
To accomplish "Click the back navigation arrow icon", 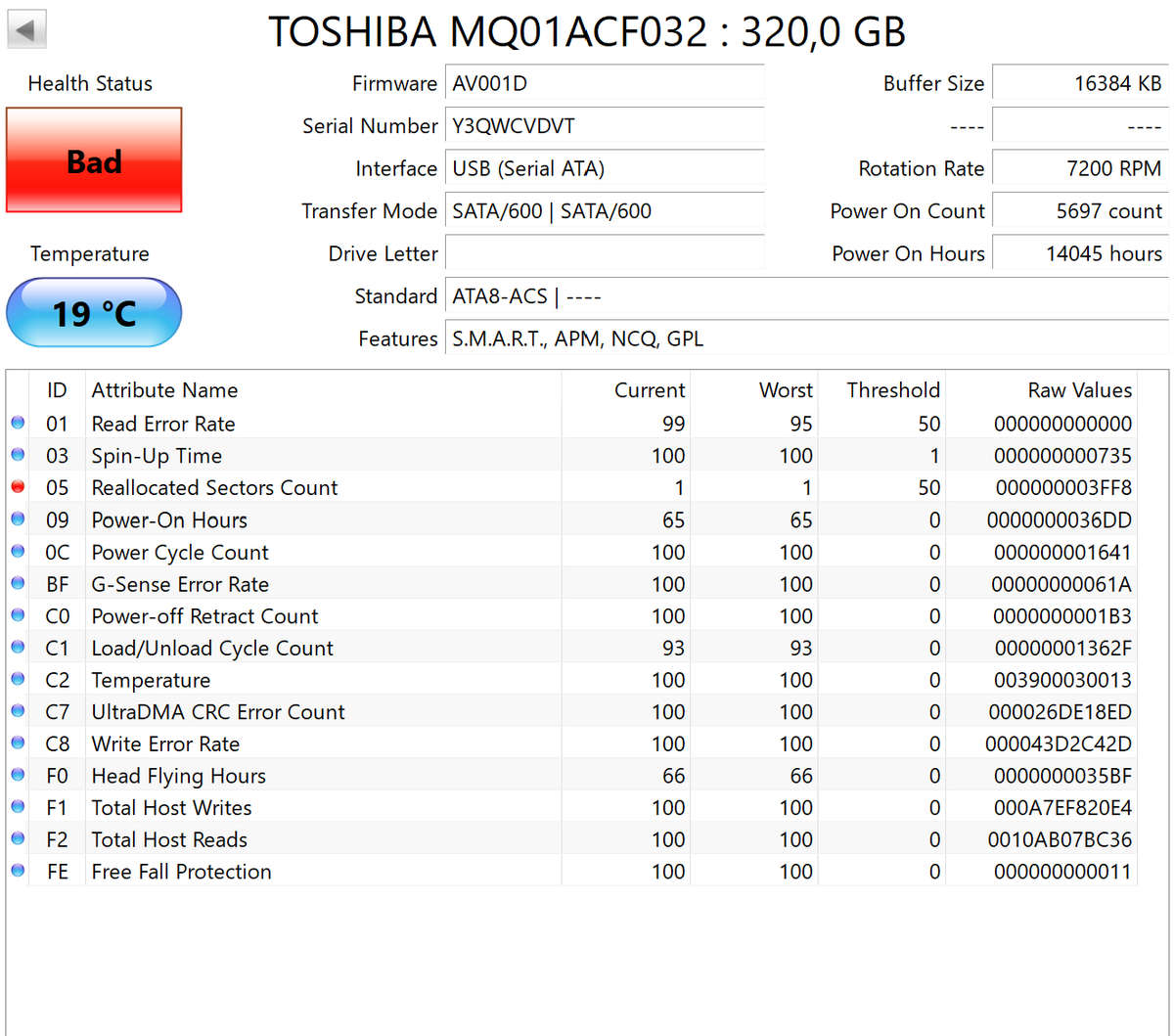I will 25,27.
